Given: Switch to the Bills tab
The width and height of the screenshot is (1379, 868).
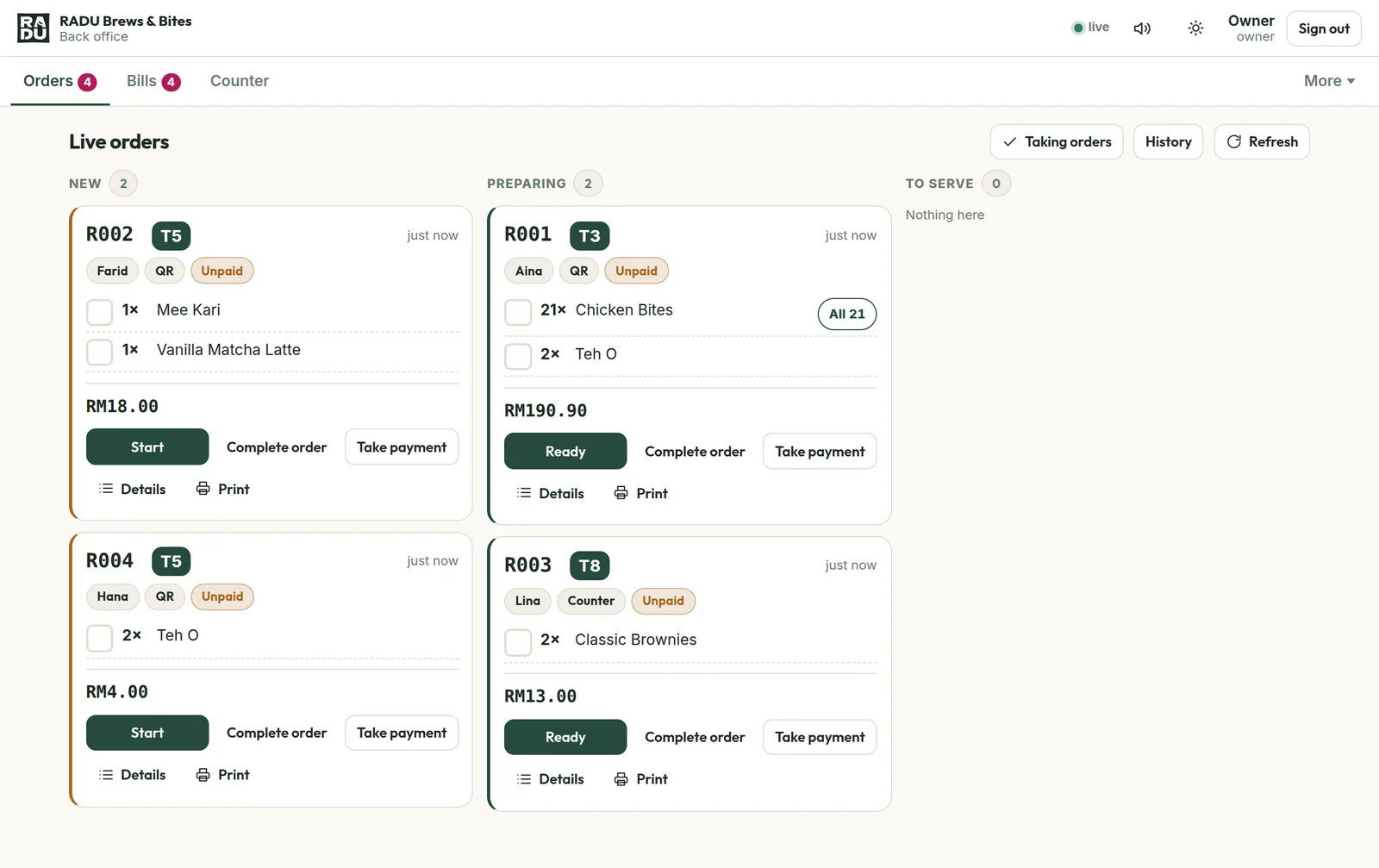Looking at the screenshot, I should [x=153, y=81].
